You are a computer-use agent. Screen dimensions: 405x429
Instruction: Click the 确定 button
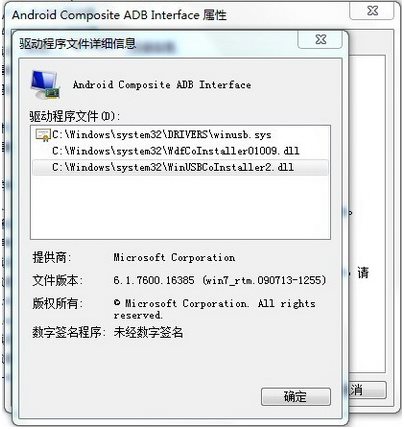(296, 397)
